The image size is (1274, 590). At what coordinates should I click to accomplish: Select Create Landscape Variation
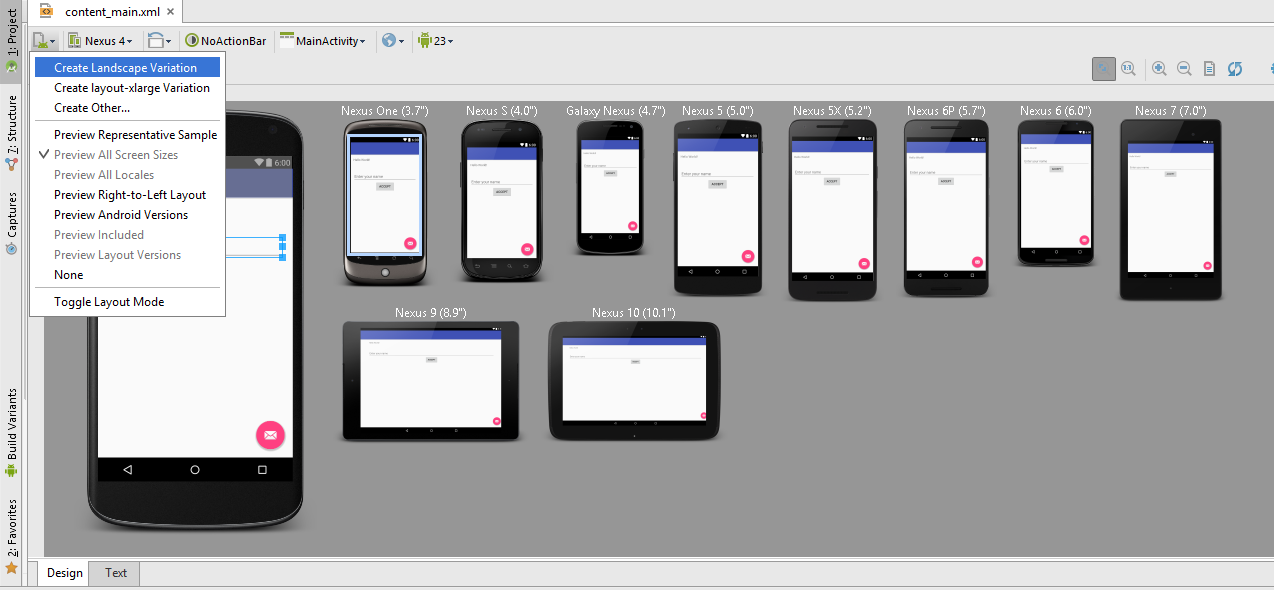coord(127,68)
